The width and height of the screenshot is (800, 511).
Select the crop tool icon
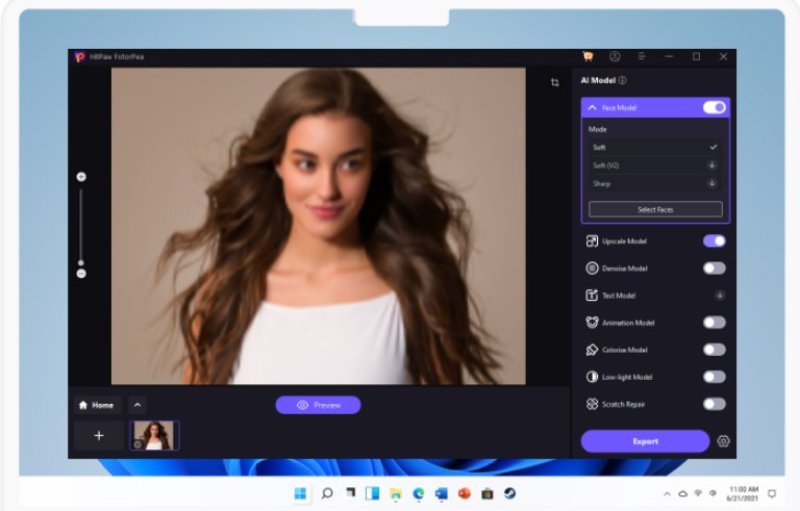[555, 83]
